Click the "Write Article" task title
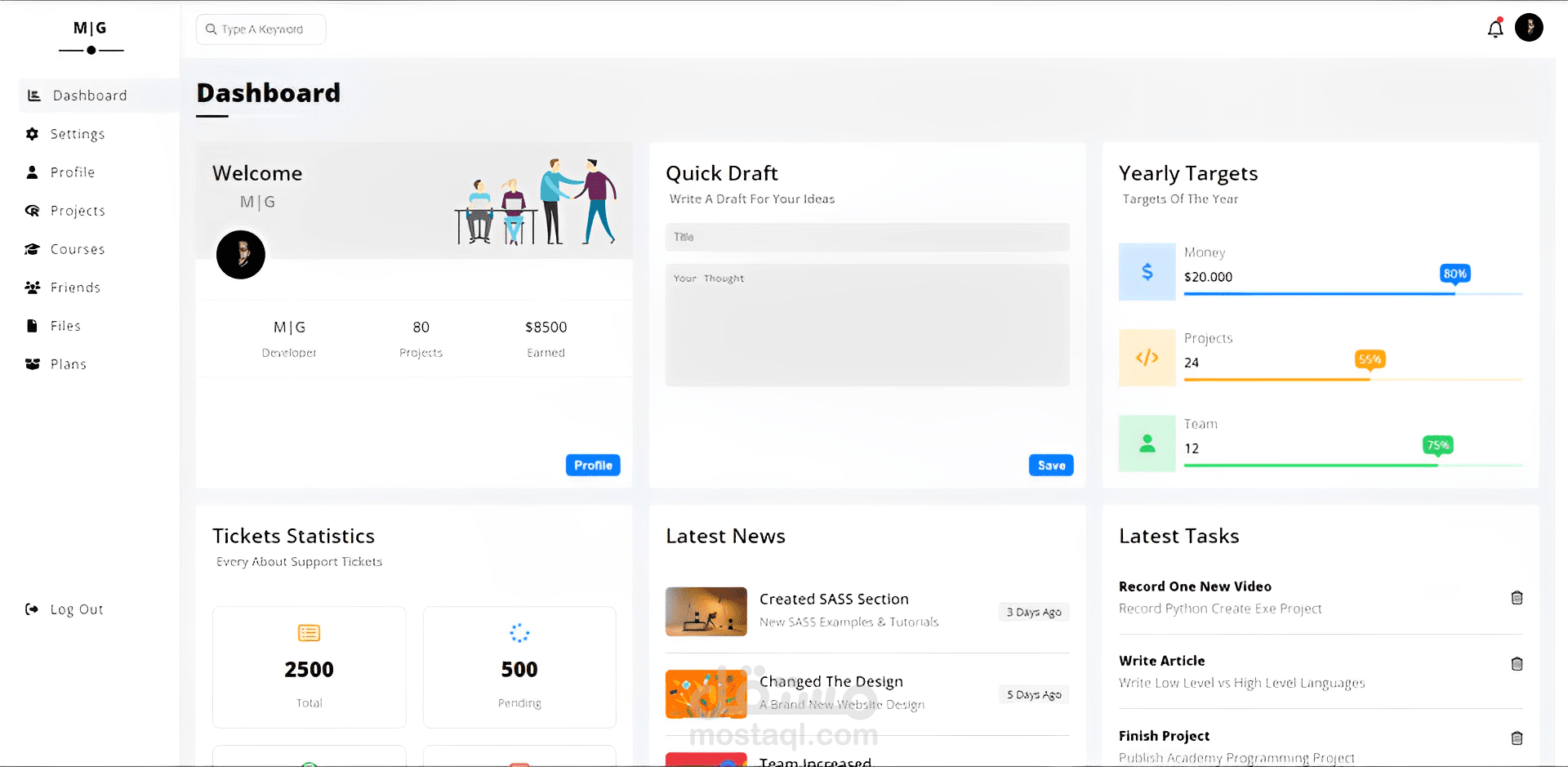 pyautogui.click(x=1161, y=661)
